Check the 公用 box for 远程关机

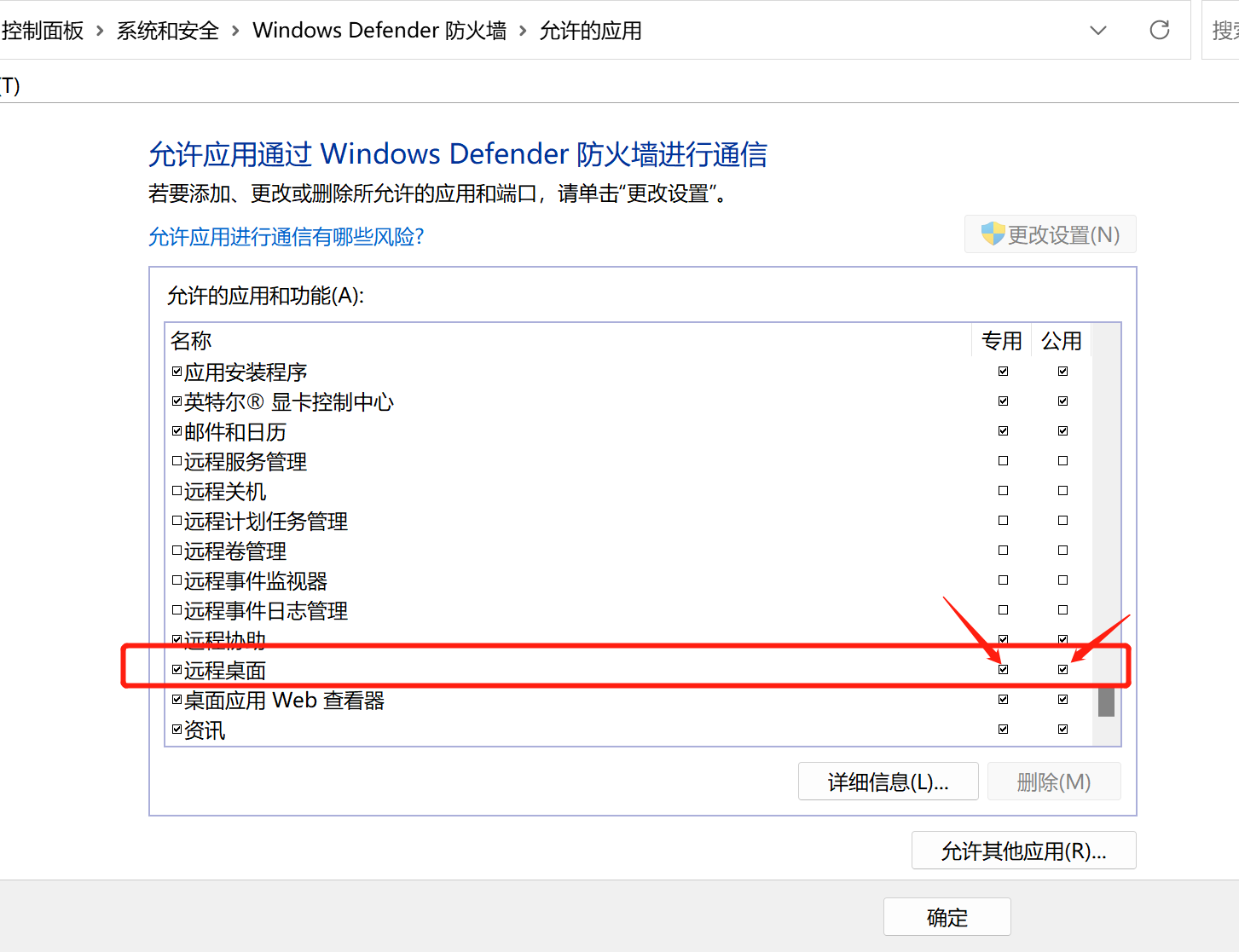point(1062,491)
